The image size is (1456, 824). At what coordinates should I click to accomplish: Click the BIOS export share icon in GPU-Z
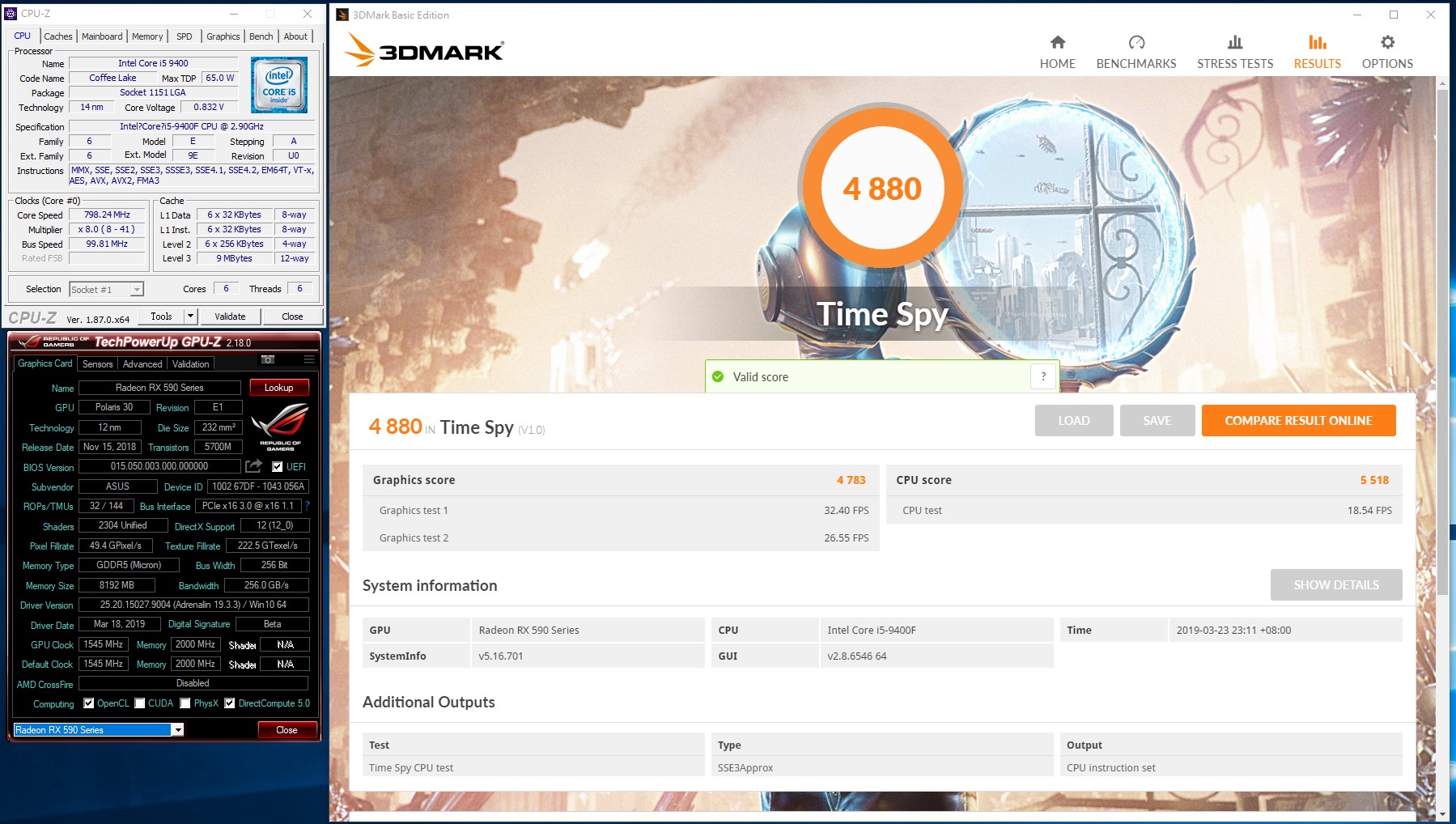254,466
